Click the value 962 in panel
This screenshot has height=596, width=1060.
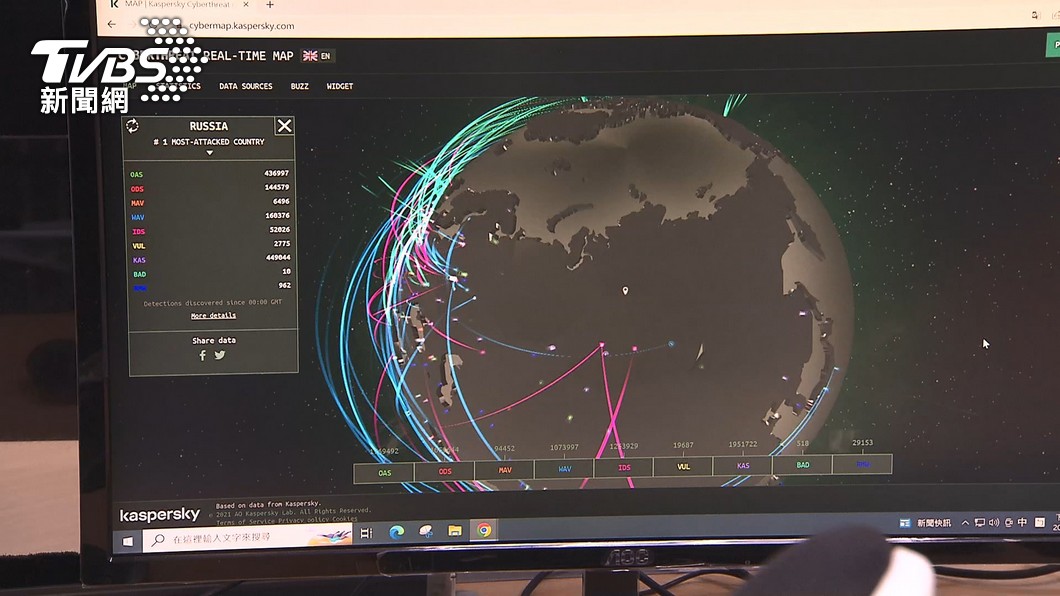click(285, 285)
